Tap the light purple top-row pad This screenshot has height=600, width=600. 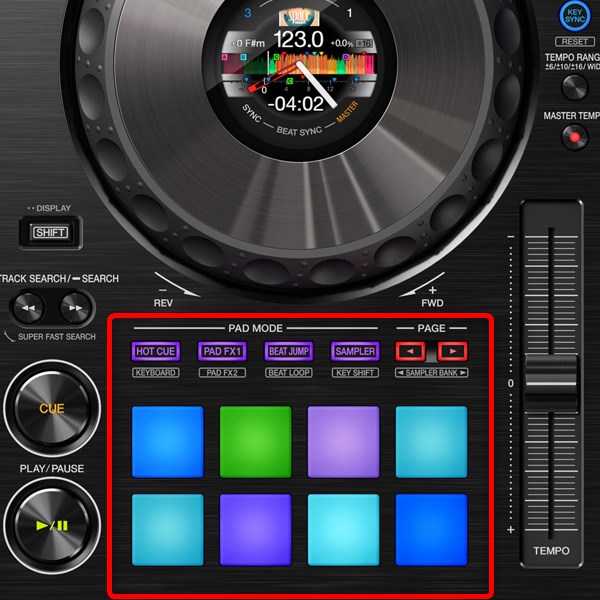(x=344, y=442)
